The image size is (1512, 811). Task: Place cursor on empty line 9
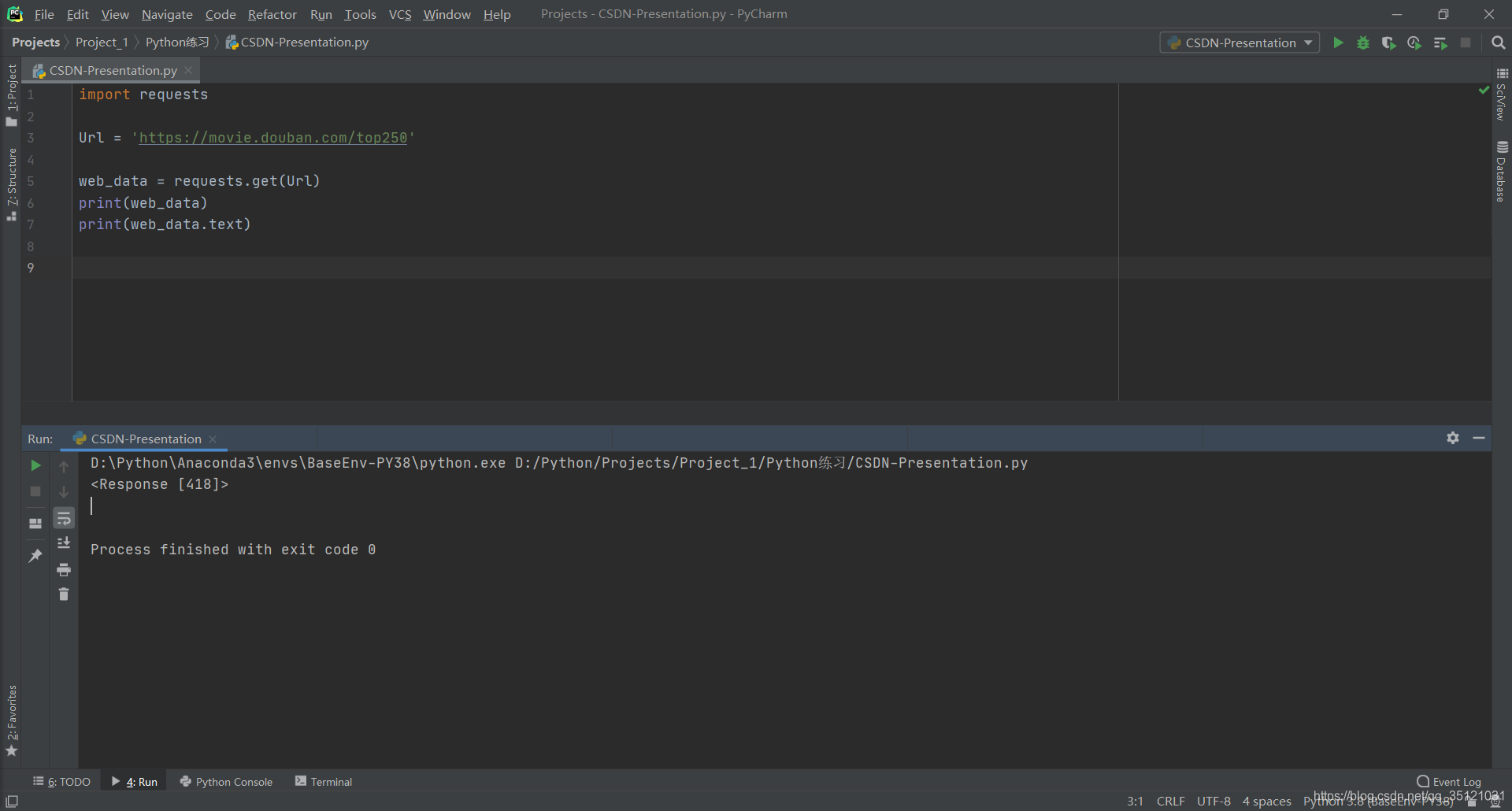tap(781, 268)
